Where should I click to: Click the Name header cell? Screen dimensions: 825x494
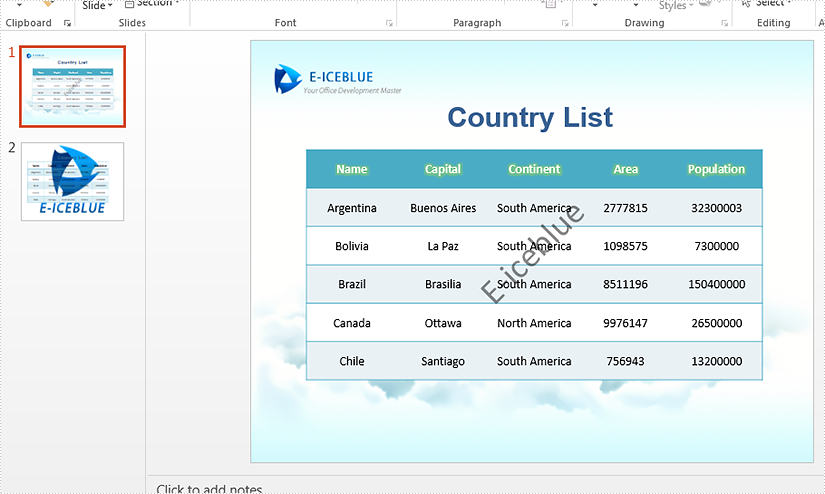(352, 169)
